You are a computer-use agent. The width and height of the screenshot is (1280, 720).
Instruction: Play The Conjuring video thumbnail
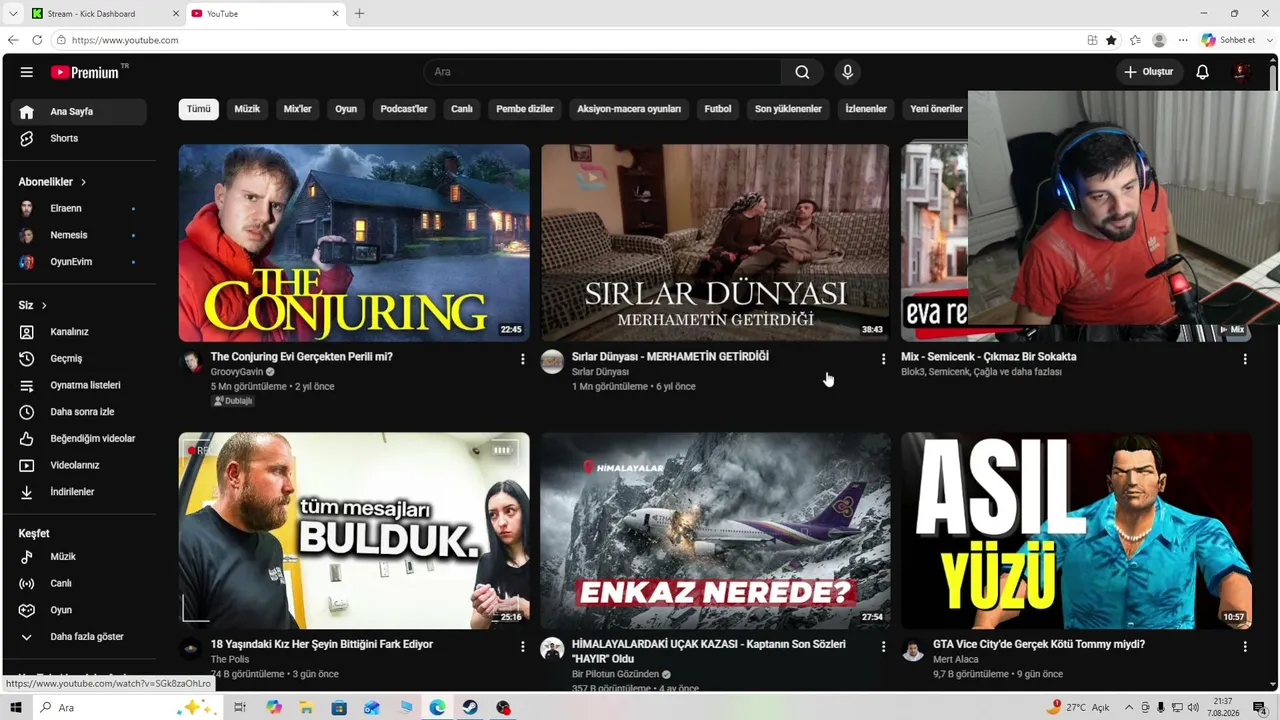click(354, 243)
